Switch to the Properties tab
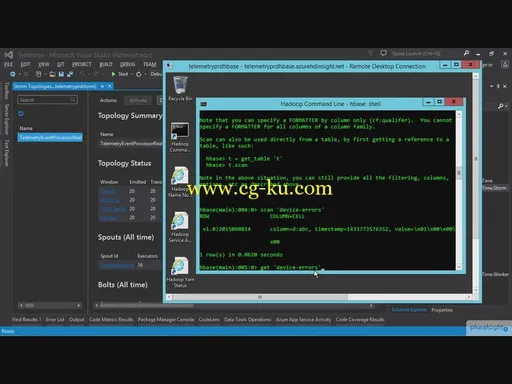 (442, 310)
